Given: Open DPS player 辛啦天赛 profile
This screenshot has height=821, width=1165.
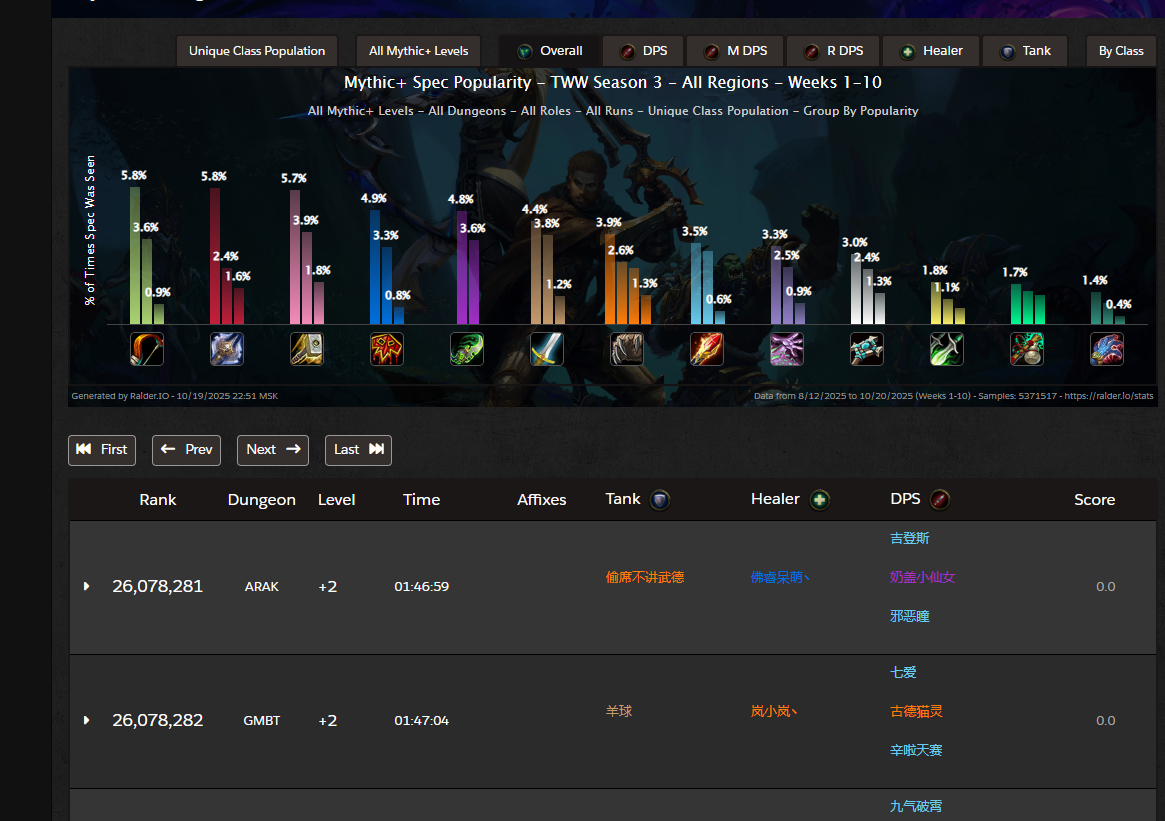Looking at the screenshot, I should point(916,750).
